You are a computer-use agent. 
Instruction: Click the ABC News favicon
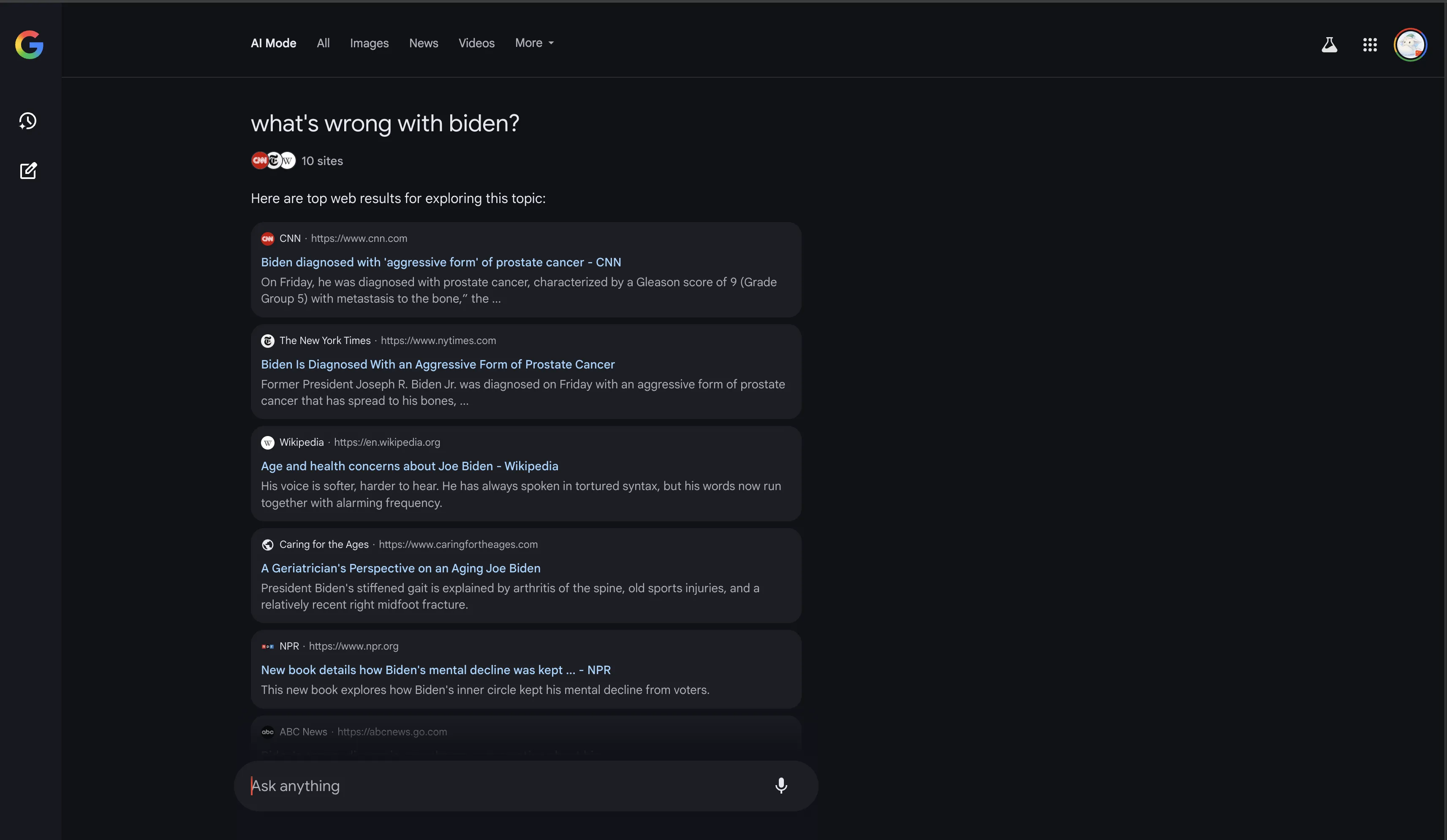click(268, 732)
